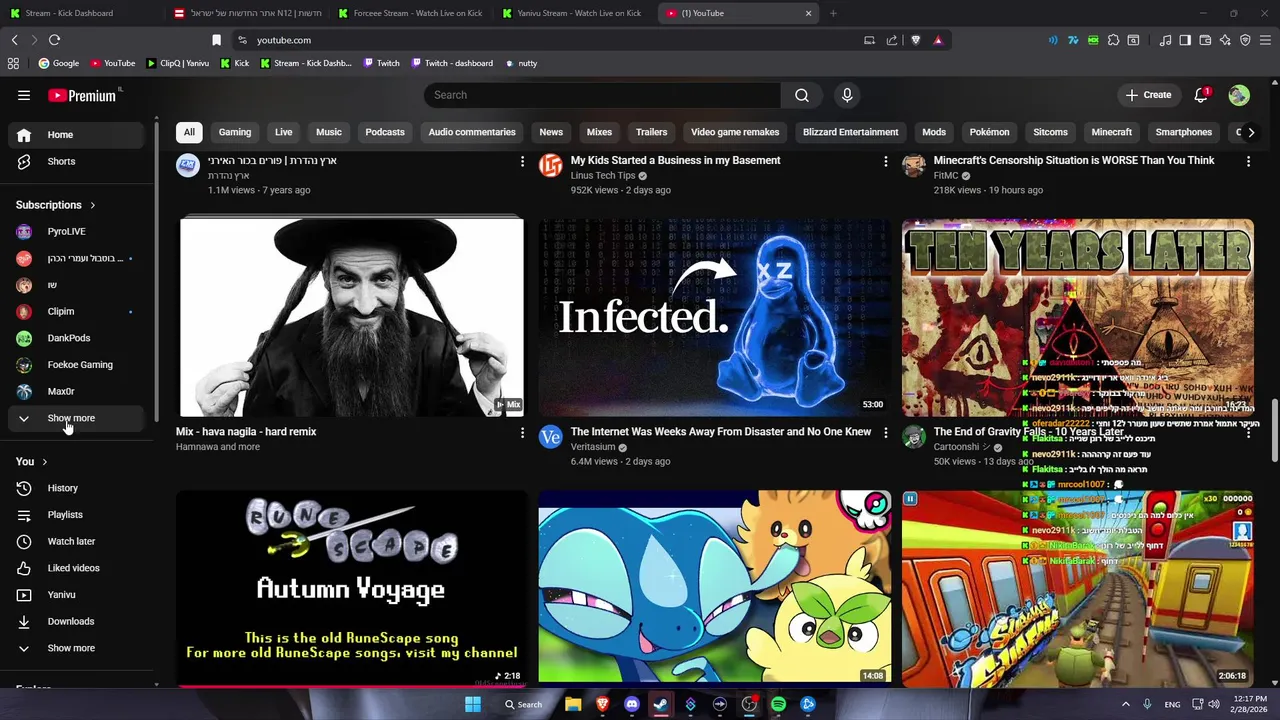
Task: Open the You section chevron
Action: (x=45, y=462)
